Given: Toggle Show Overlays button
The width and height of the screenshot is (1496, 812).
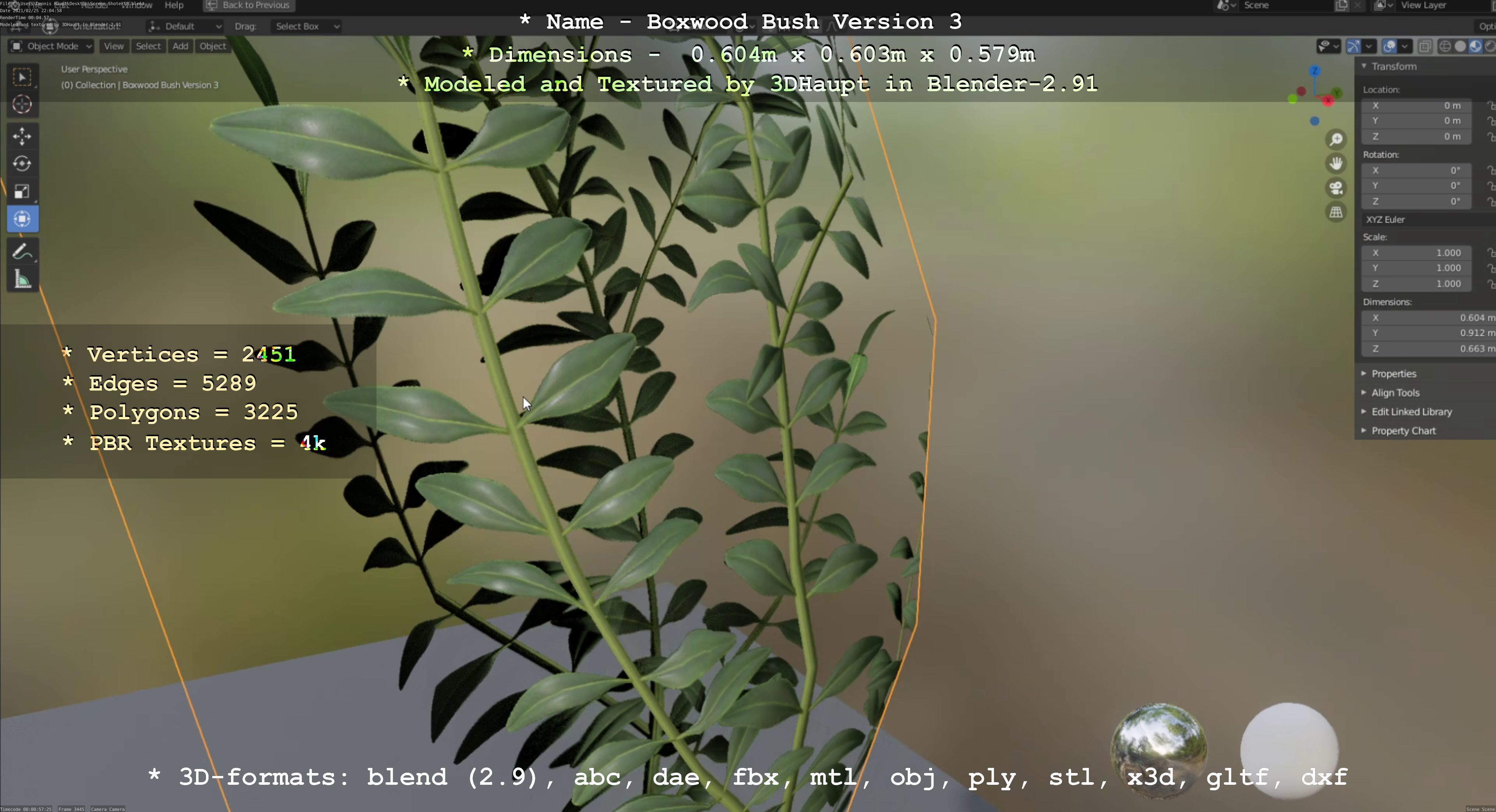Looking at the screenshot, I should [x=1390, y=46].
